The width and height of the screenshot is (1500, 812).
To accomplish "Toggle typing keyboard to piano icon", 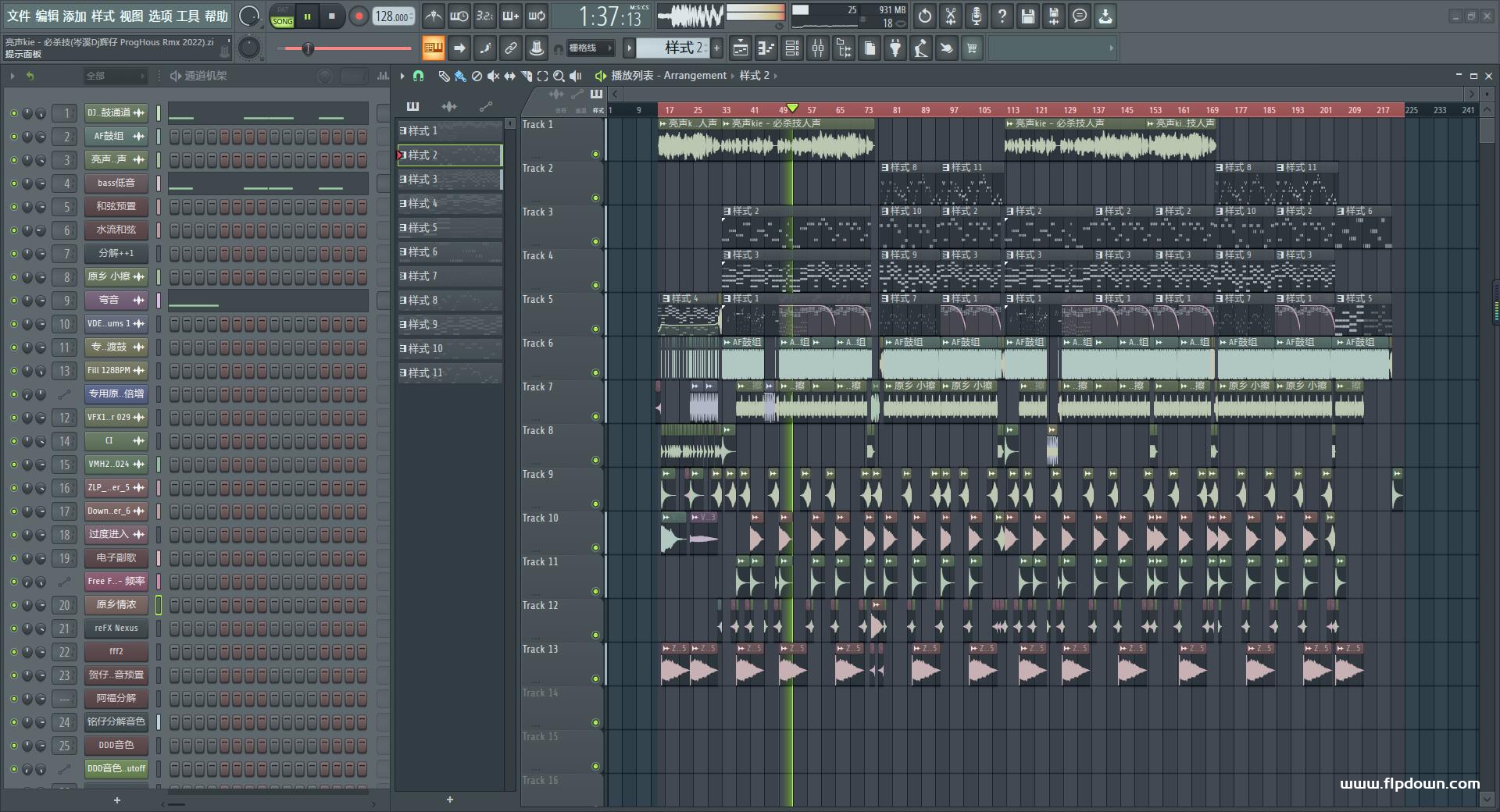I will 434,48.
